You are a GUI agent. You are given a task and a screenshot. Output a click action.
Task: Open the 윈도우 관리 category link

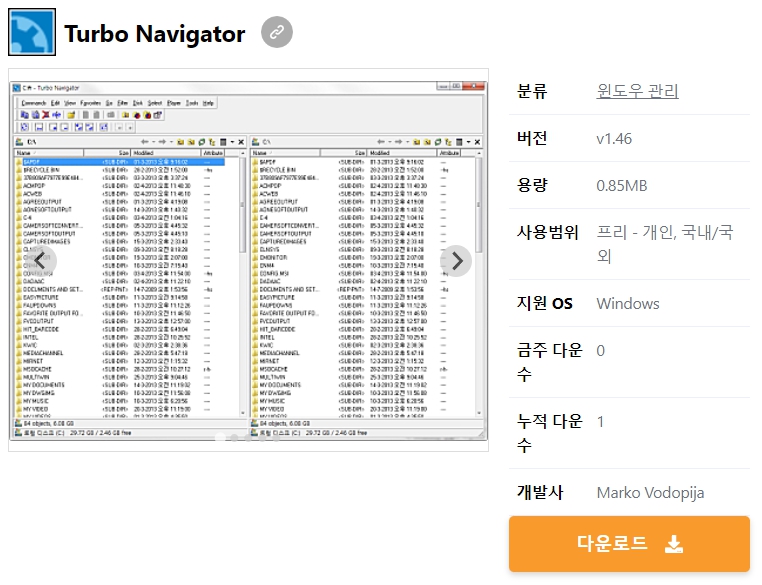coord(637,91)
